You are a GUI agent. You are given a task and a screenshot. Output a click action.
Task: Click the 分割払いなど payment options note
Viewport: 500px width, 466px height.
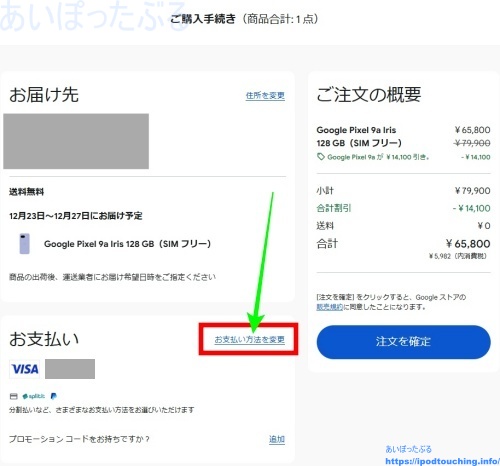(102, 410)
